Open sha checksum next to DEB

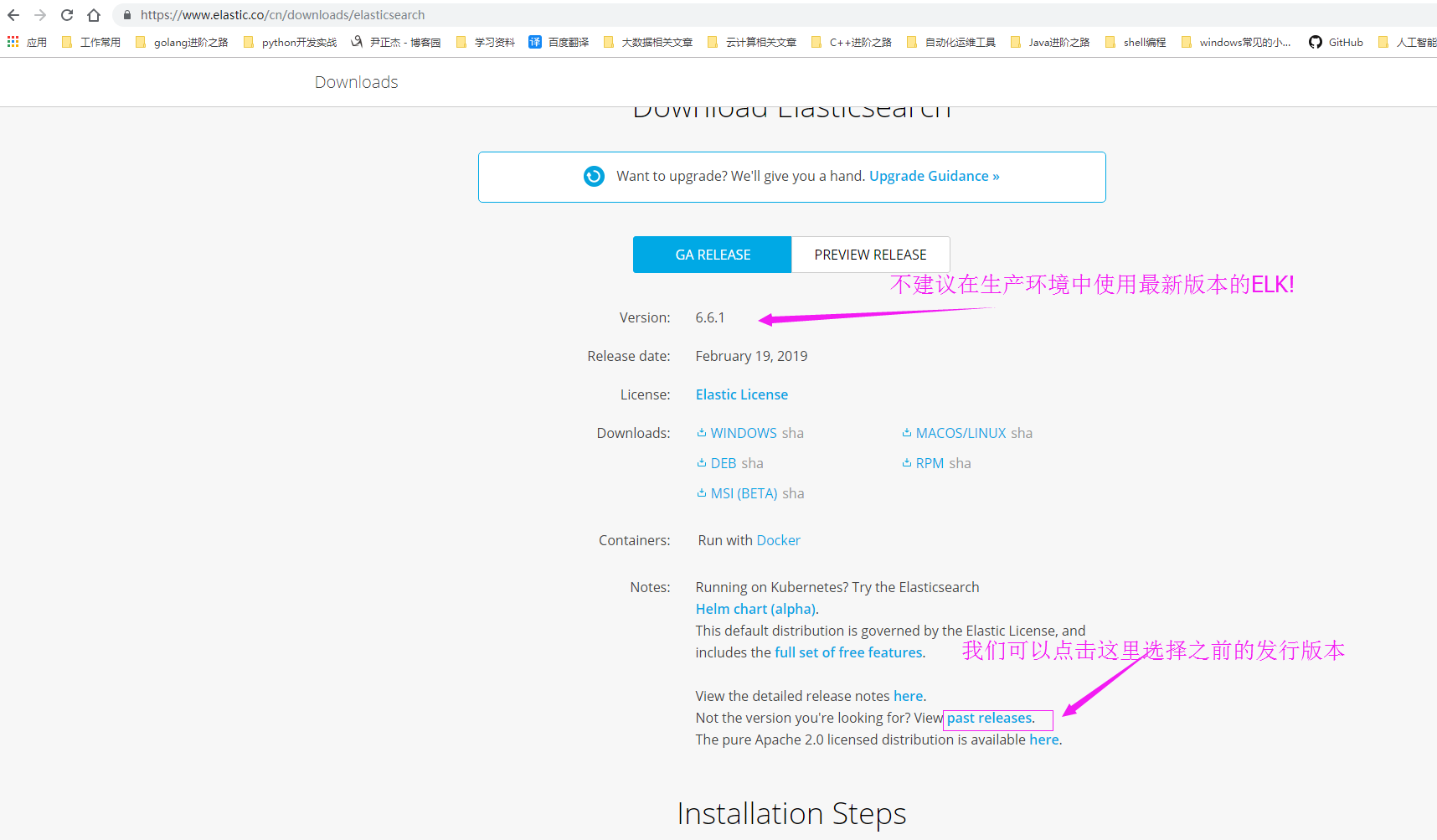coord(752,463)
